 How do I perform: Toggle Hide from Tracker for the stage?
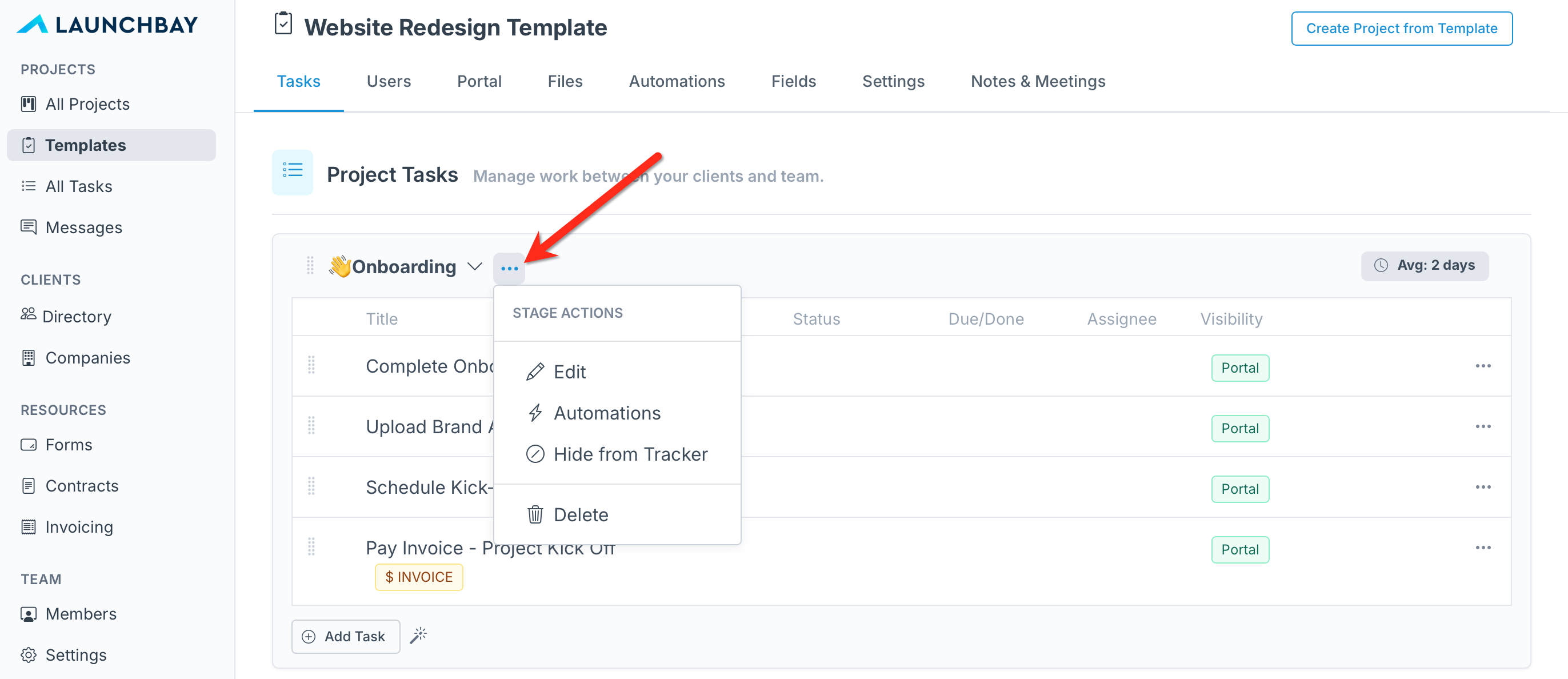[x=617, y=454]
